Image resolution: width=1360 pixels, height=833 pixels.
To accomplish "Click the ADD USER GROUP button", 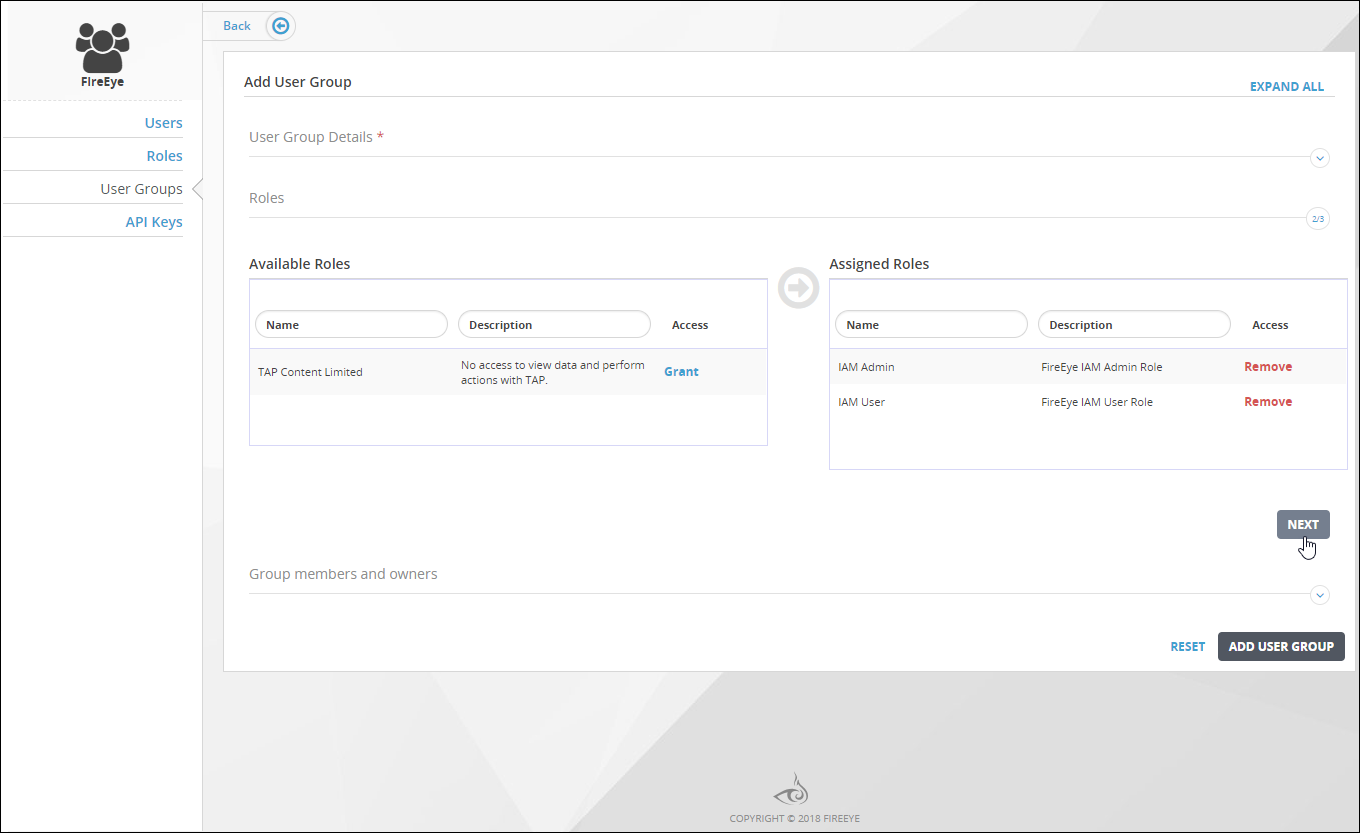I will pyautogui.click(x=1281, y=647).
